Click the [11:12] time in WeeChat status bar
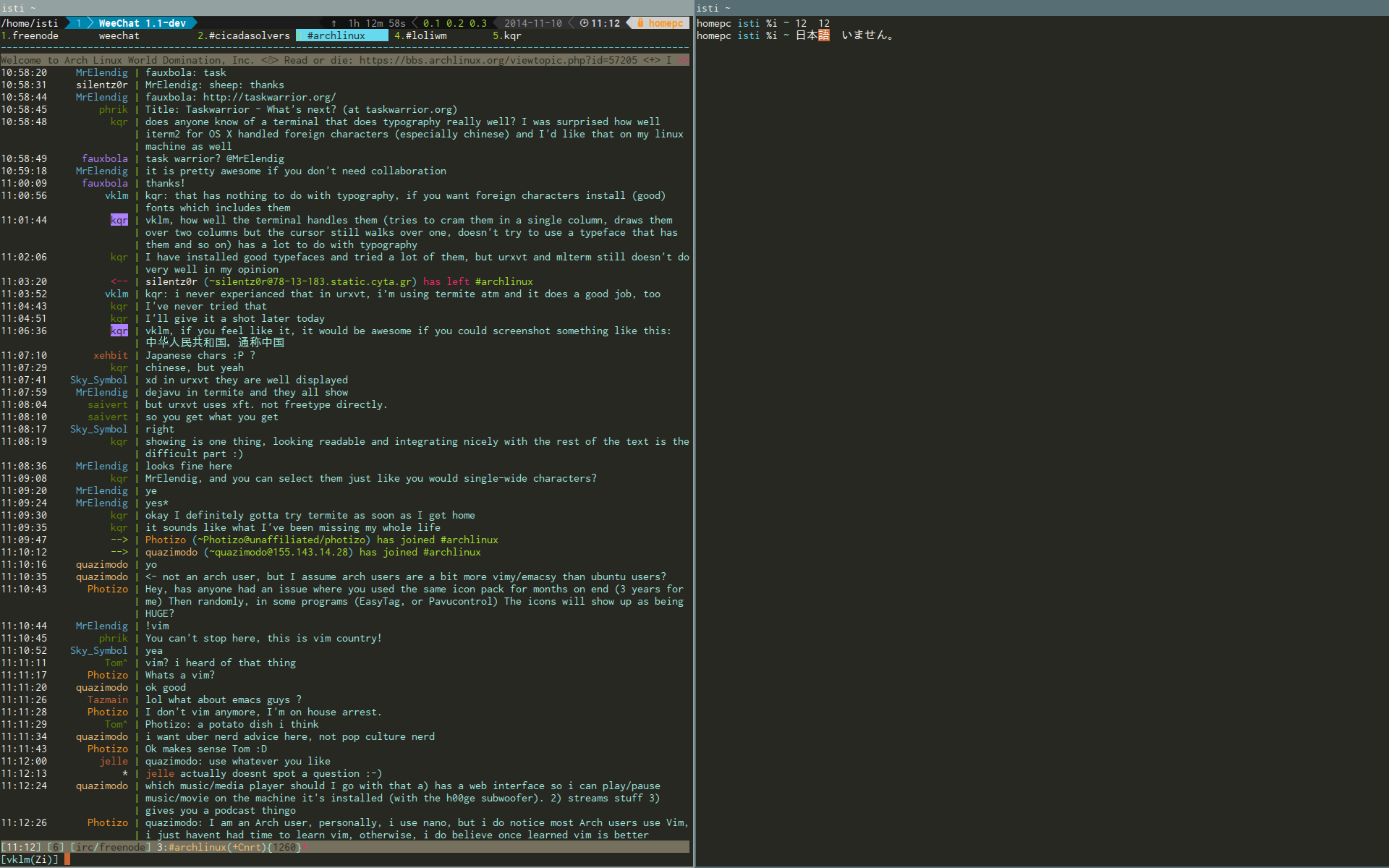 click(21, 847)
